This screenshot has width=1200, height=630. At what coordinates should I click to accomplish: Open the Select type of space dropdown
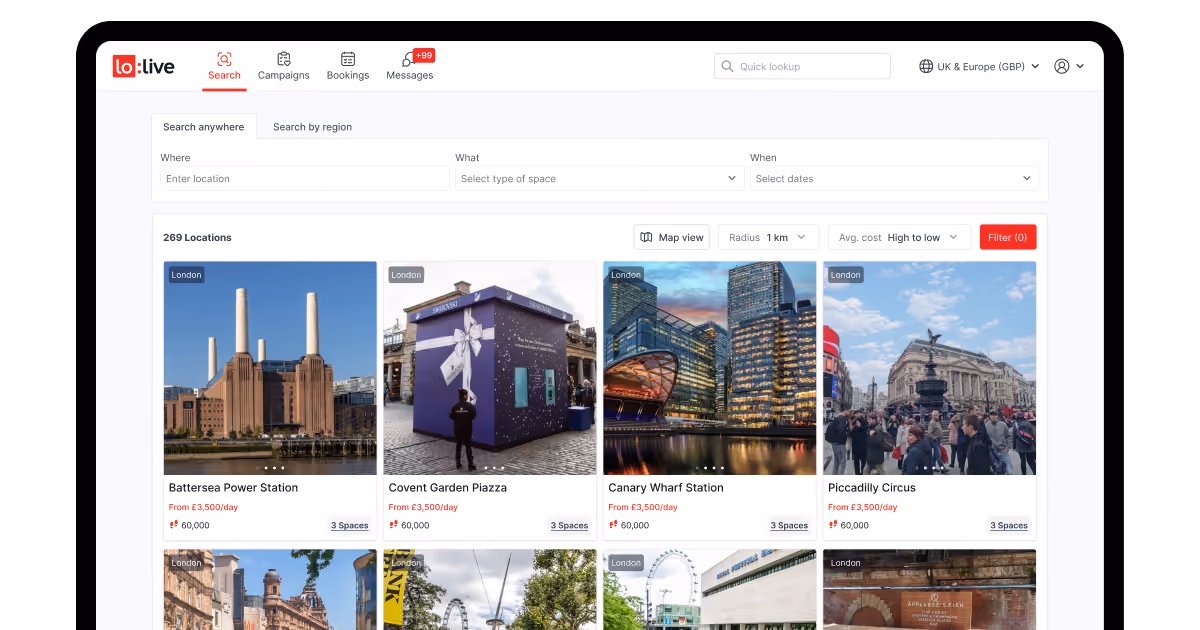600,179
